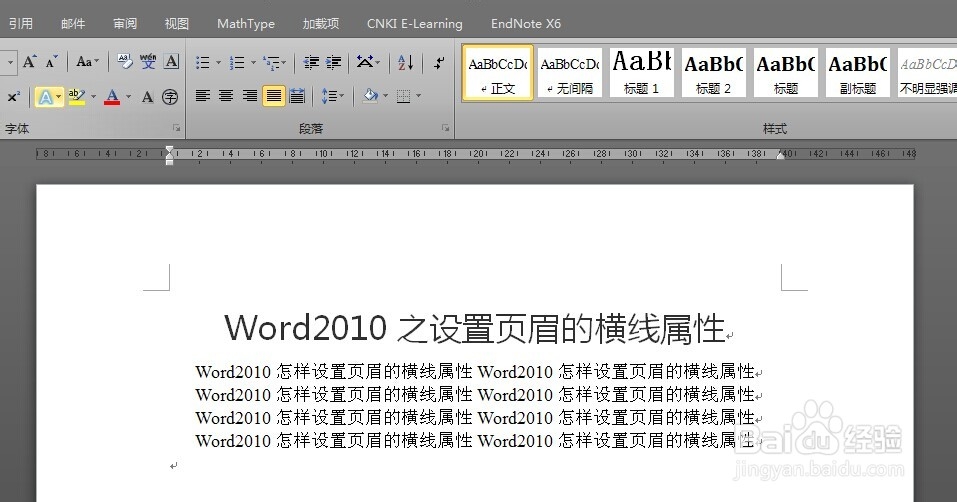
Task: Click the paragraph Shading paint bucket icon
Action: (x=370, y=96)
